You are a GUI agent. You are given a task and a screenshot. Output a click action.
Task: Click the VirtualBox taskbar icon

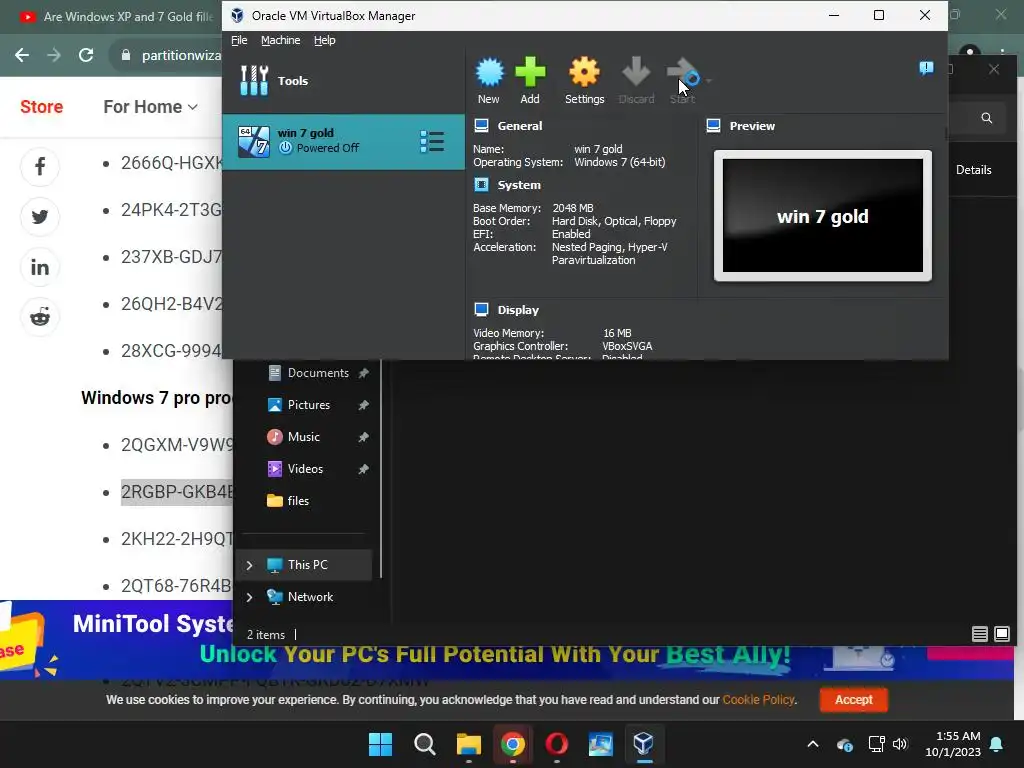(x=644, y=744)
